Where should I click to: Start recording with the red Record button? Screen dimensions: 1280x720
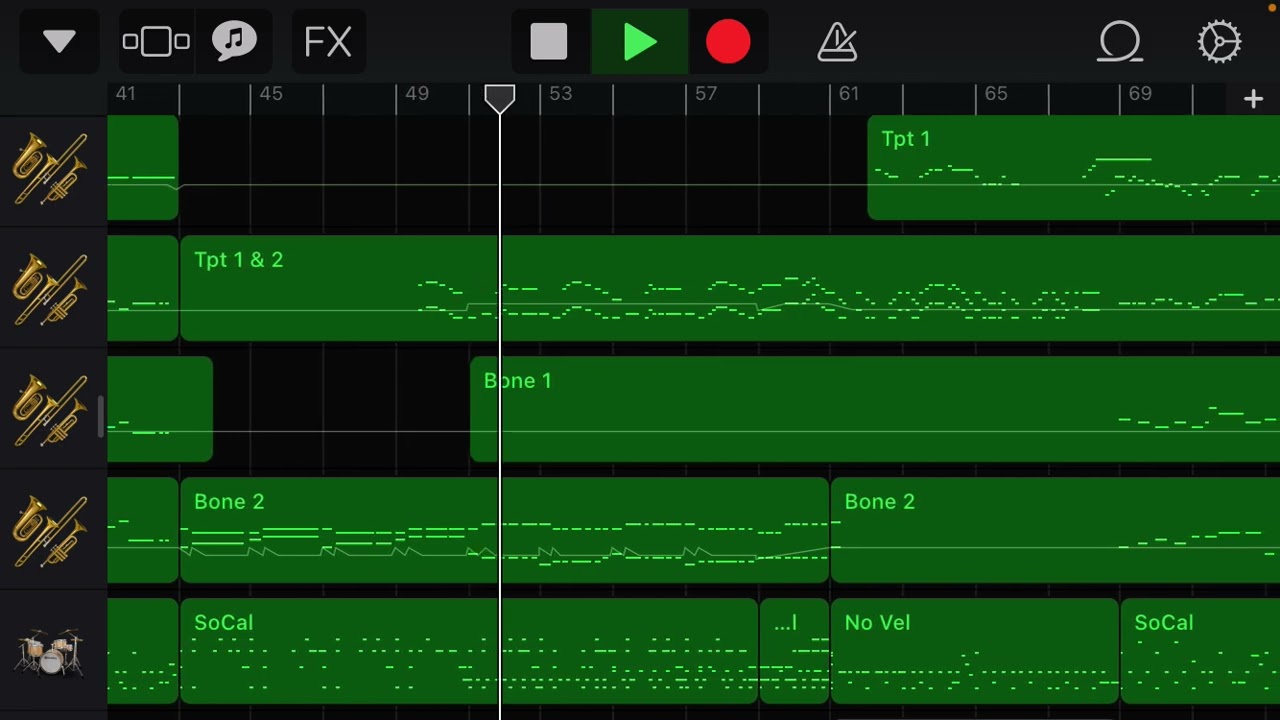coord(728,42)
